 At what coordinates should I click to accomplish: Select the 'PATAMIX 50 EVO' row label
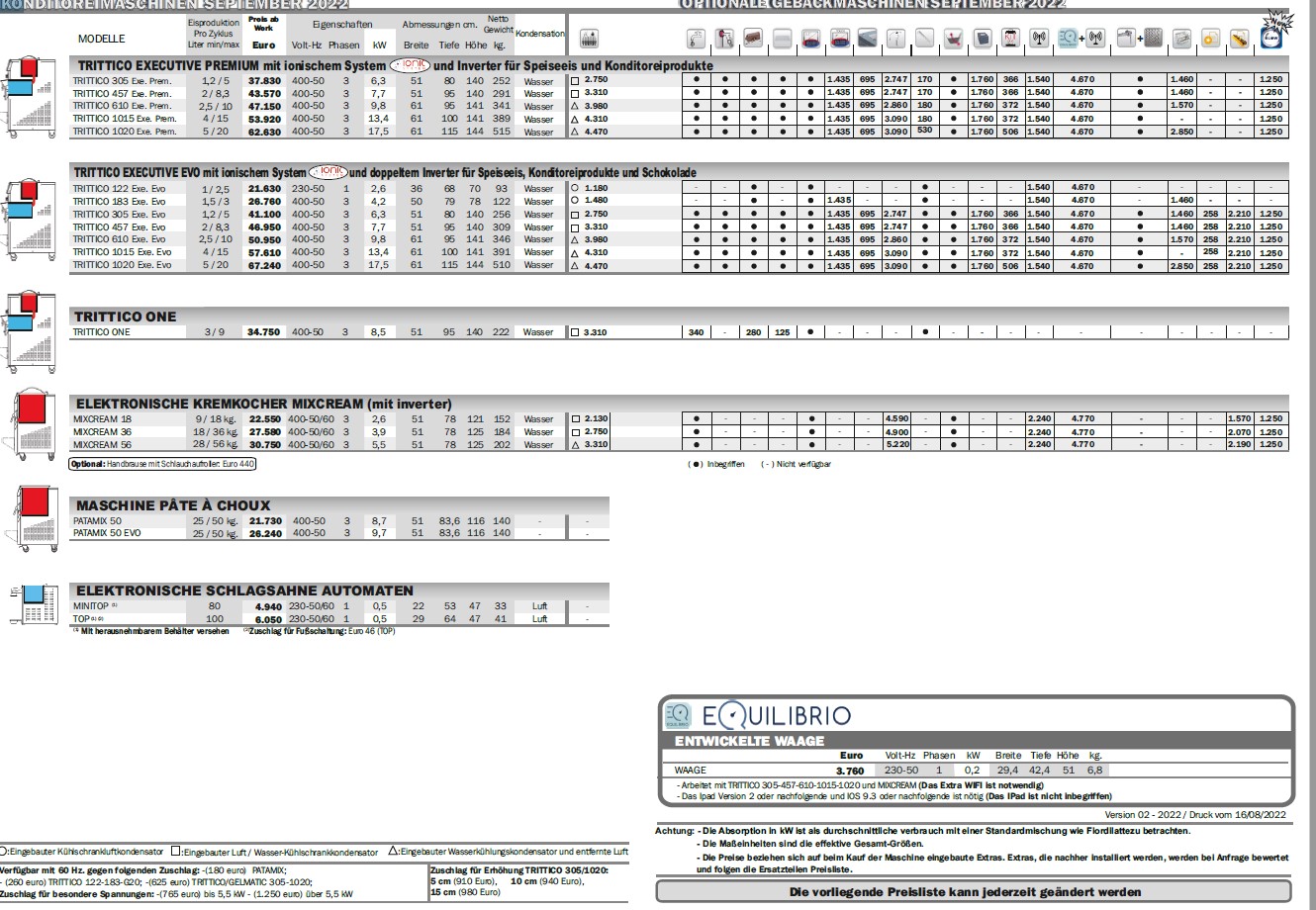coord(107,533)
